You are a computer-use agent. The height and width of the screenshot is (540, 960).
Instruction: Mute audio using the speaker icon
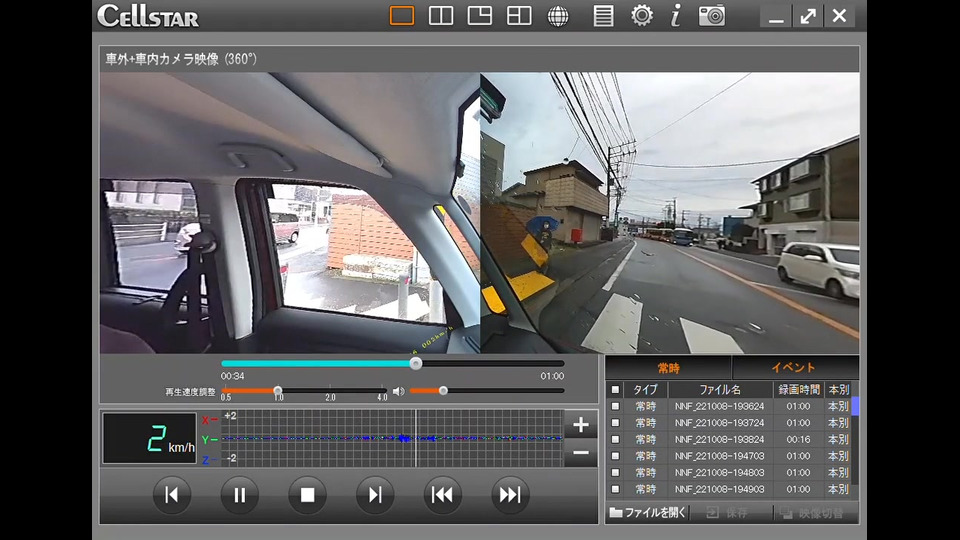tap(398, 391)
